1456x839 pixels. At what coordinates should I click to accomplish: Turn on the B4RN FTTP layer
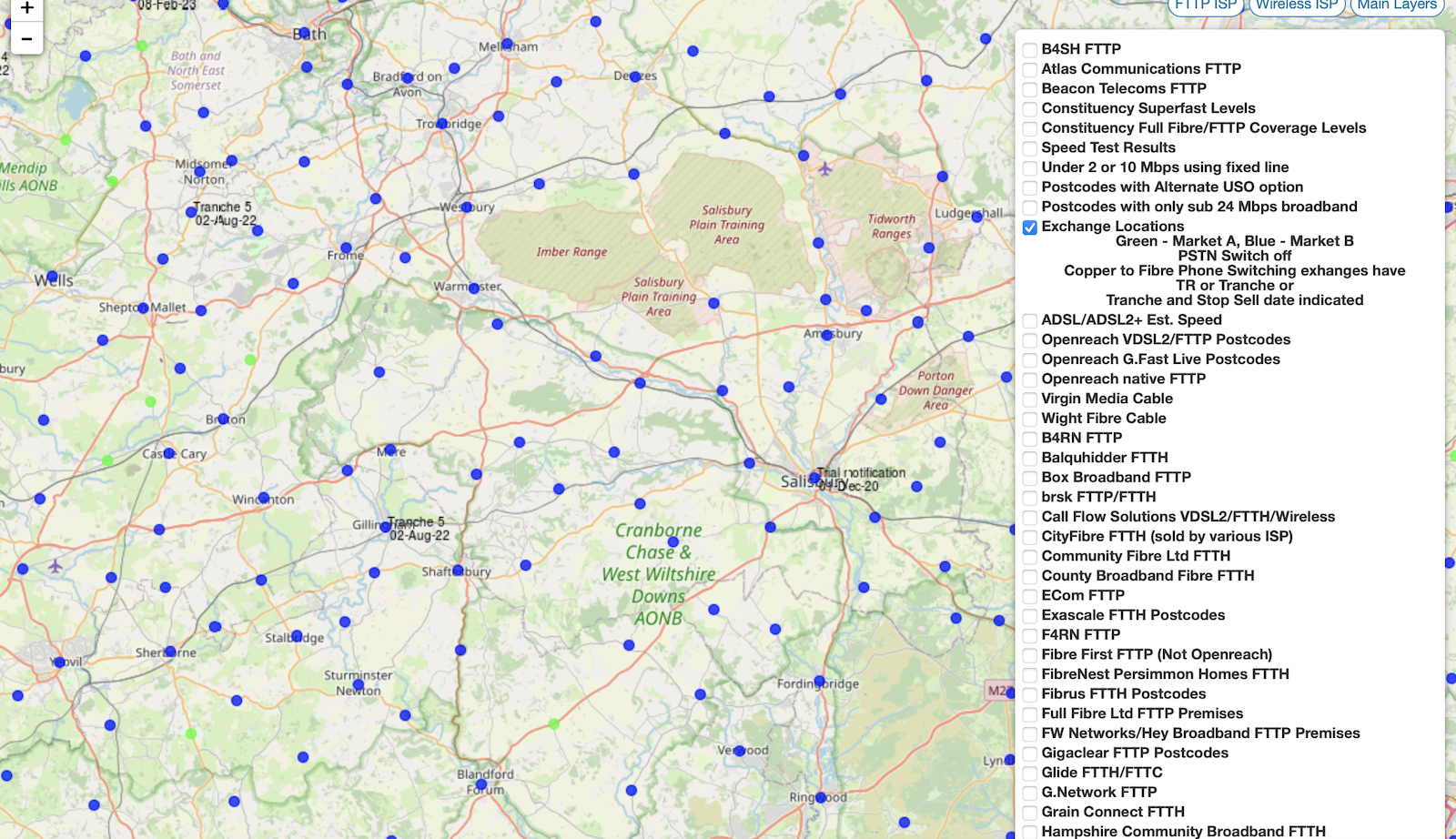tap(1029, 438)
